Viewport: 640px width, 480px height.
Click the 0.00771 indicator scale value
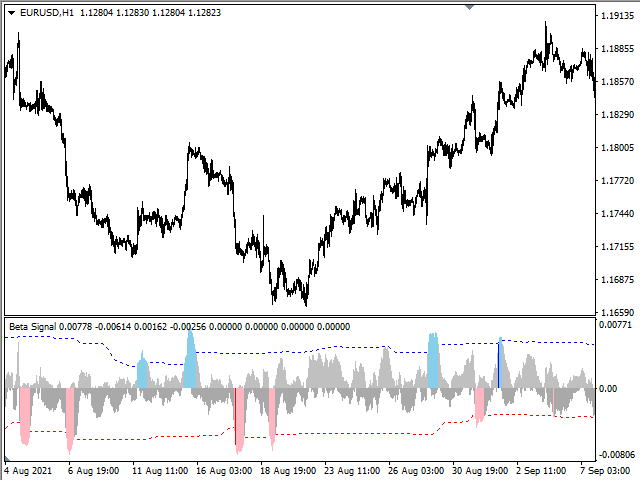click(x=615, y=325)
